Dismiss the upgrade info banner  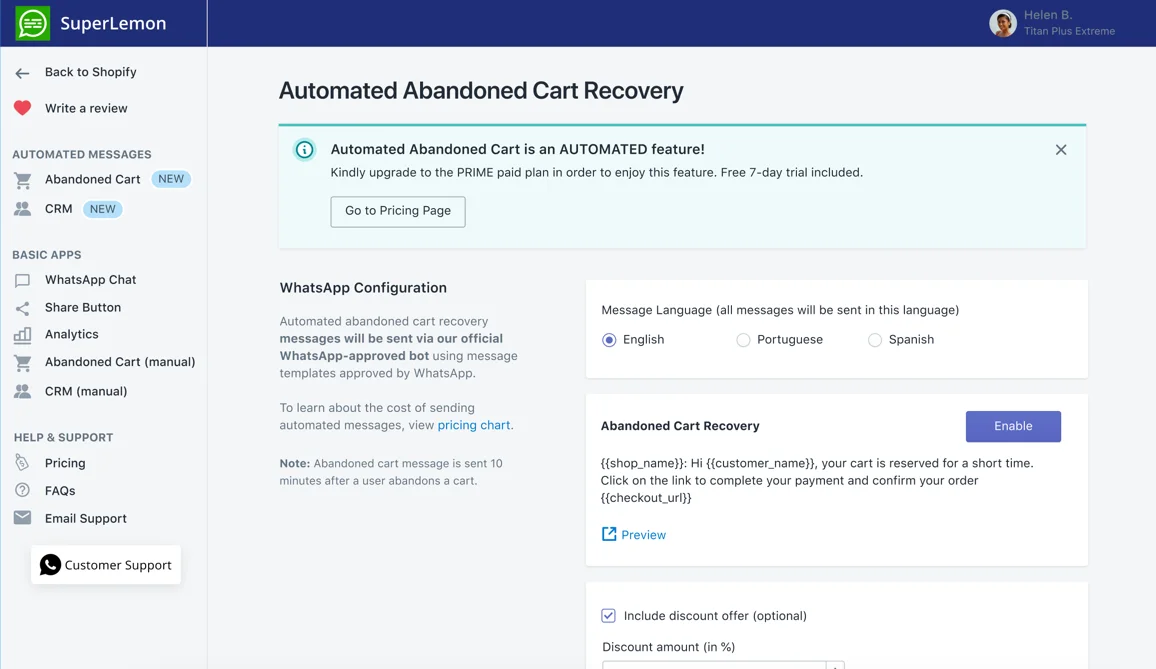1061,150
